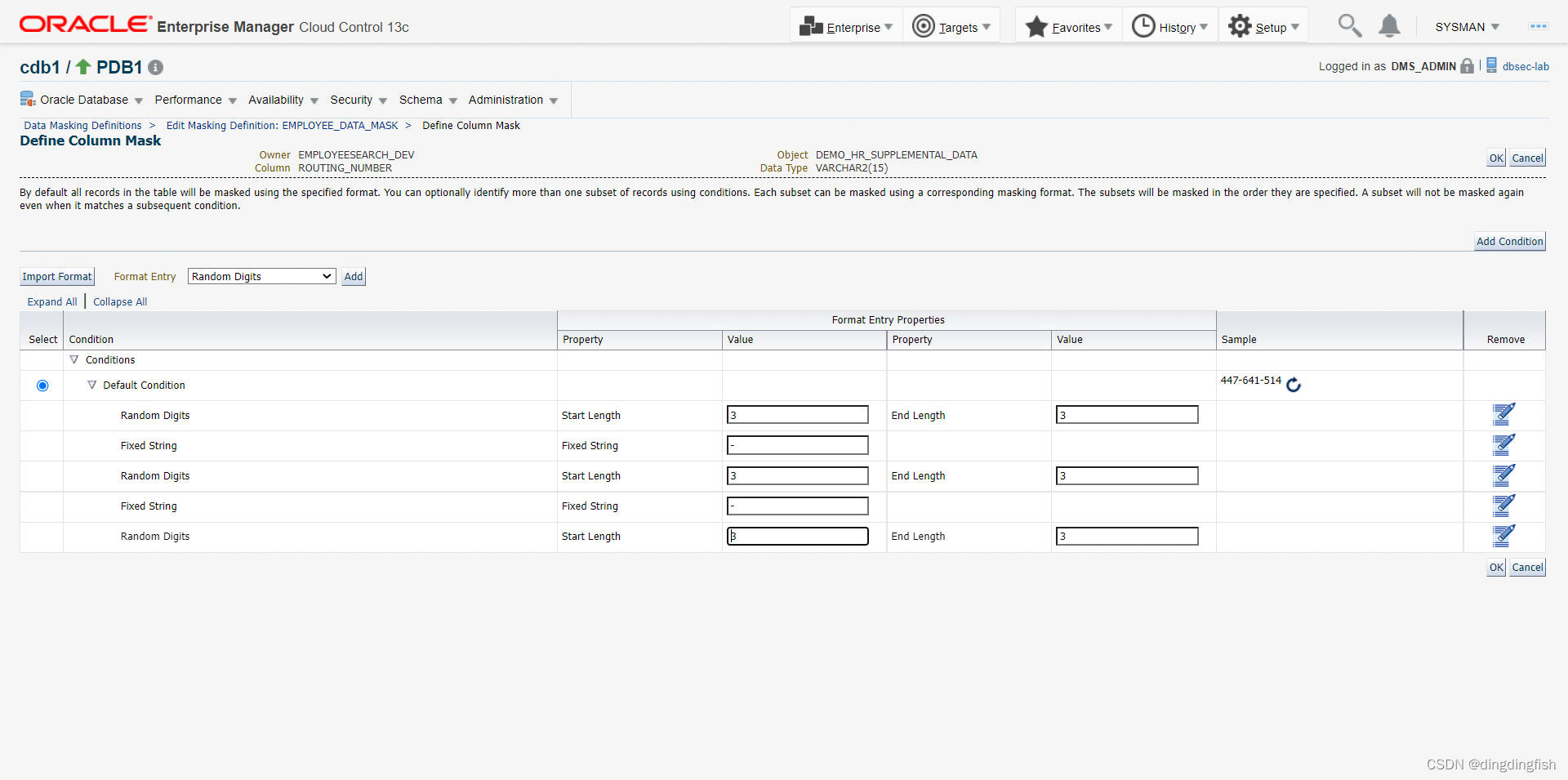The image size is (1568, 780).
Task: Click the Add button next to Format Entry
Action: coord(354,277)
